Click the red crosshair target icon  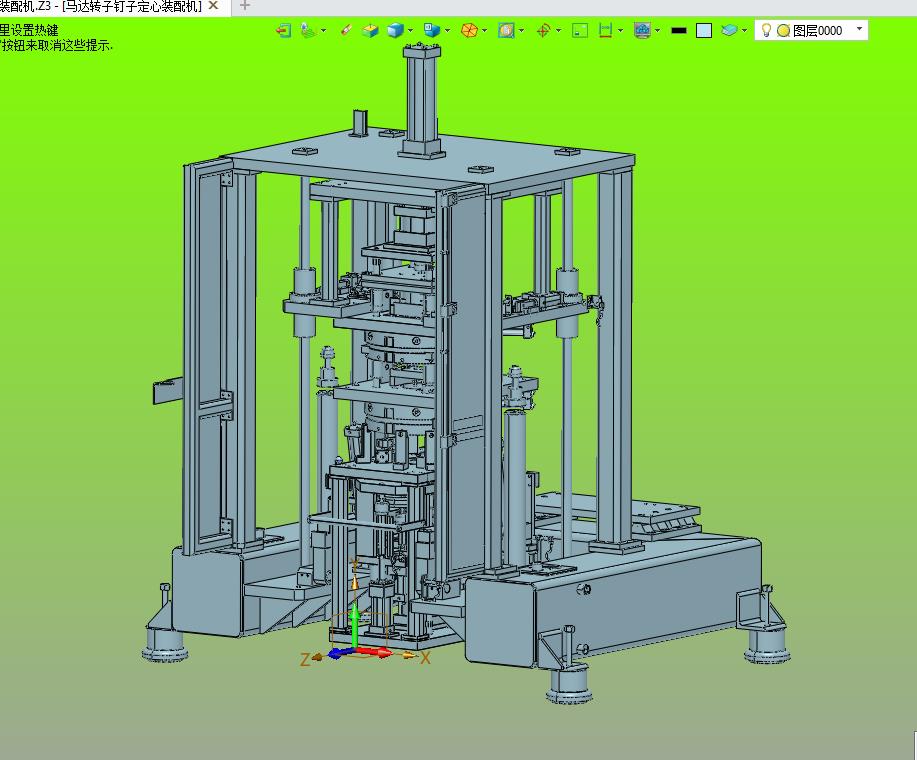point(543,30)
